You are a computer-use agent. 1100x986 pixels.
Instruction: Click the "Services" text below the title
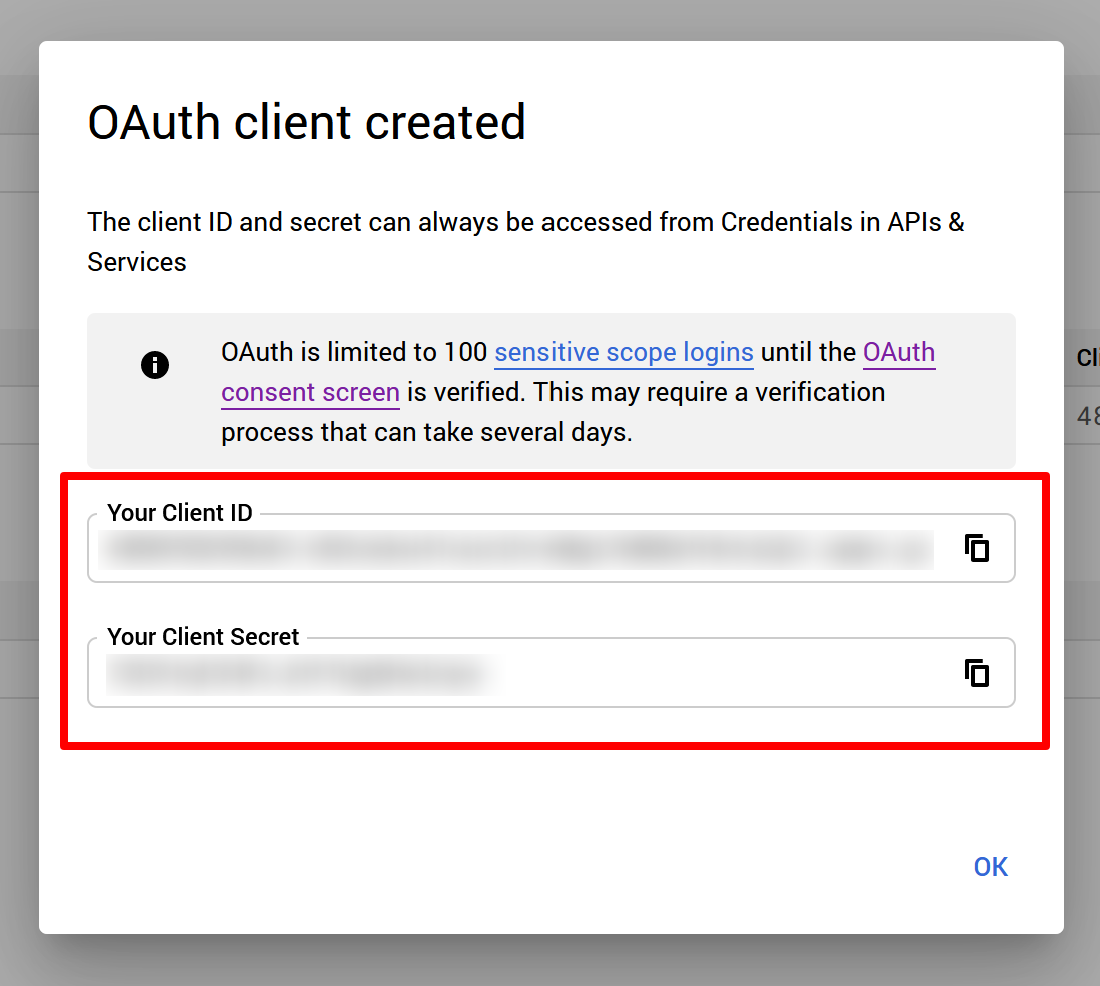pos(137,262)
